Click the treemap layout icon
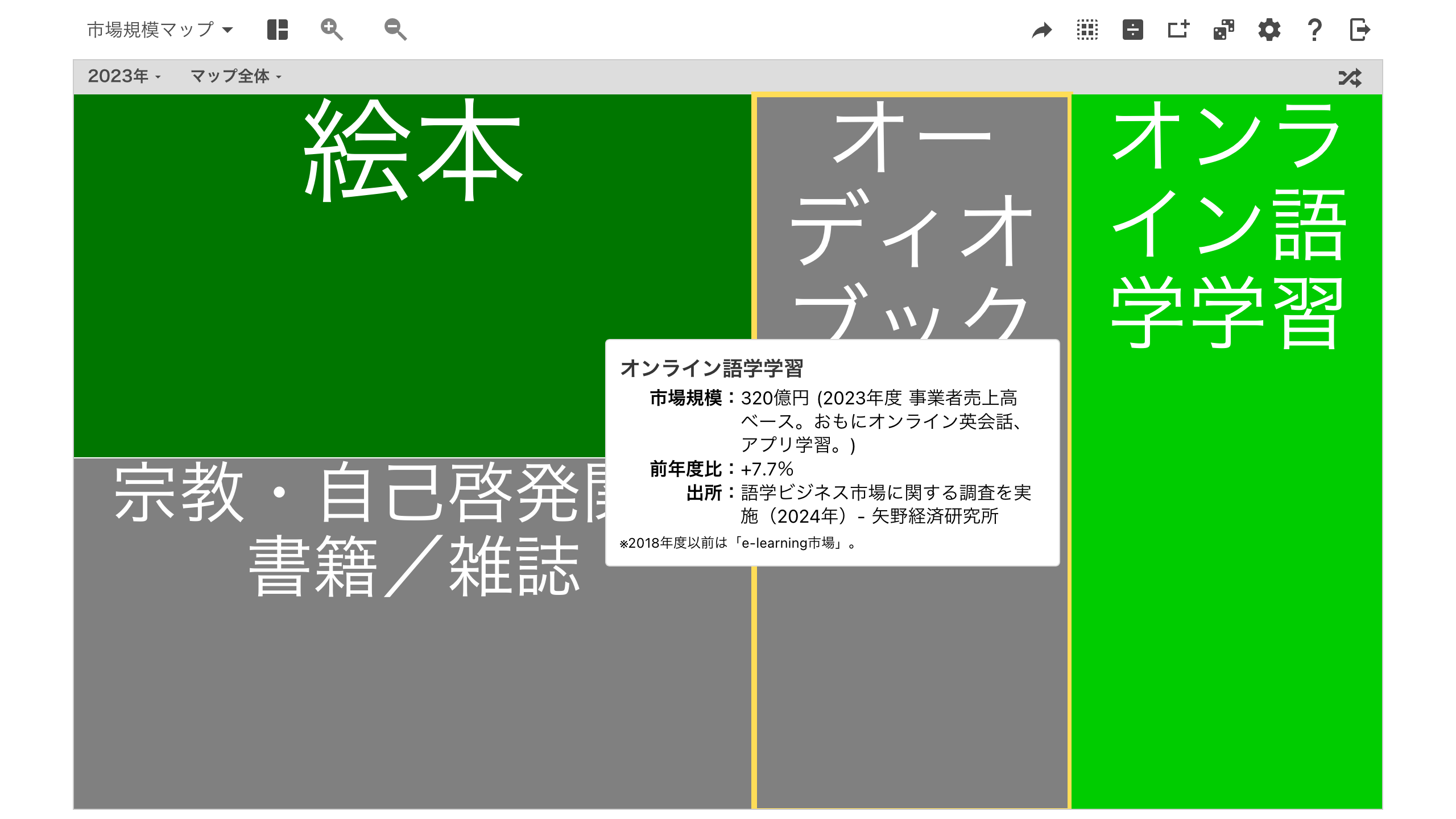This screenshot has width=1456, height=819. pos(278,30)
